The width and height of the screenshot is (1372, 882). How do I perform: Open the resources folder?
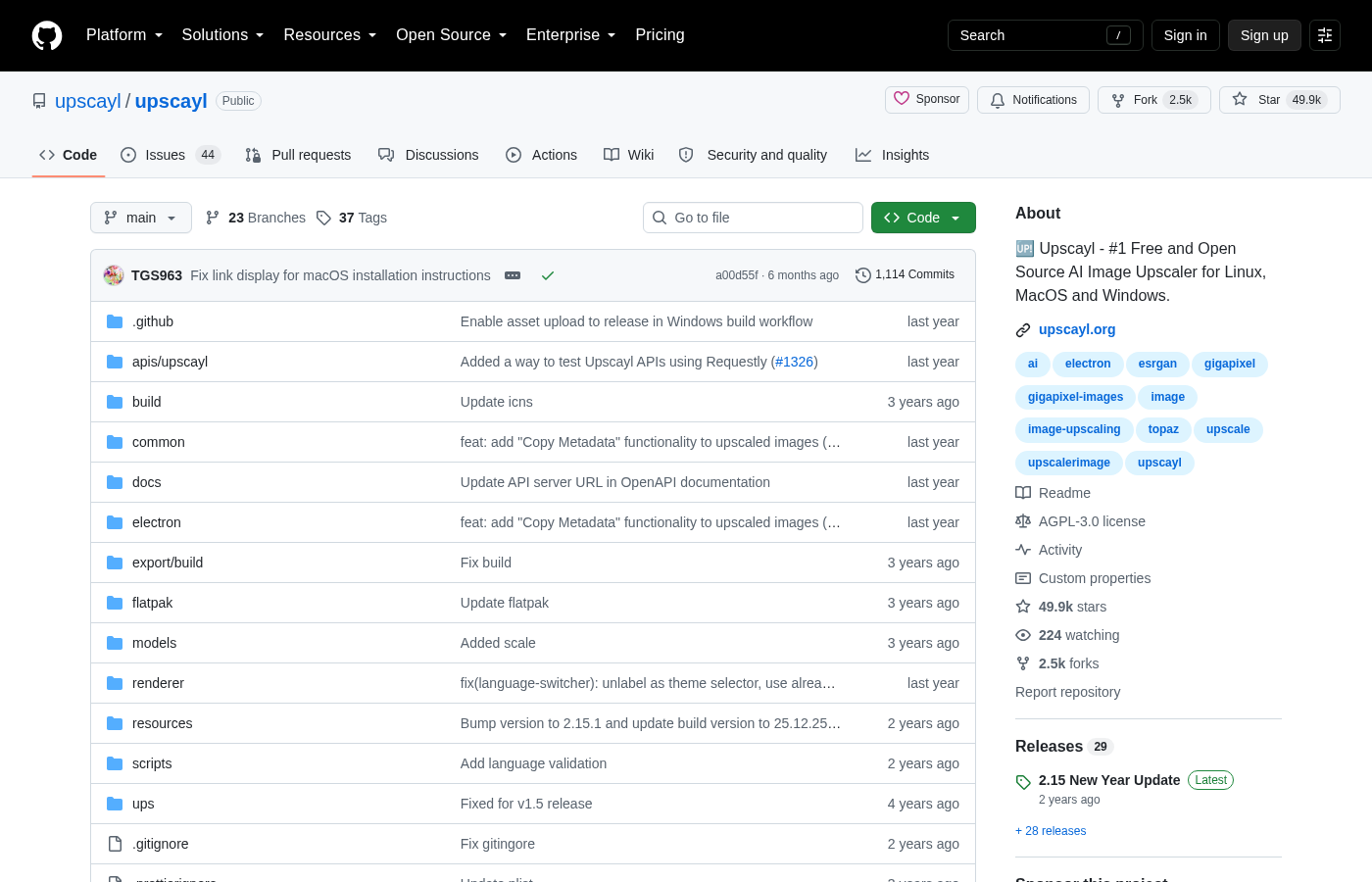tap(163, 723)
